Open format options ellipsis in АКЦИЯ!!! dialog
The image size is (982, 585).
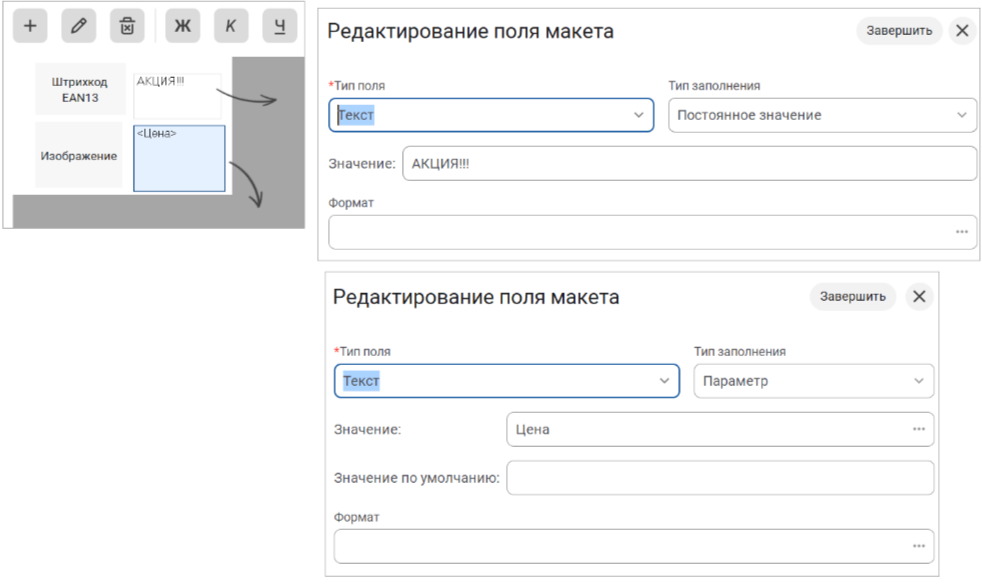tap(962, 232)
